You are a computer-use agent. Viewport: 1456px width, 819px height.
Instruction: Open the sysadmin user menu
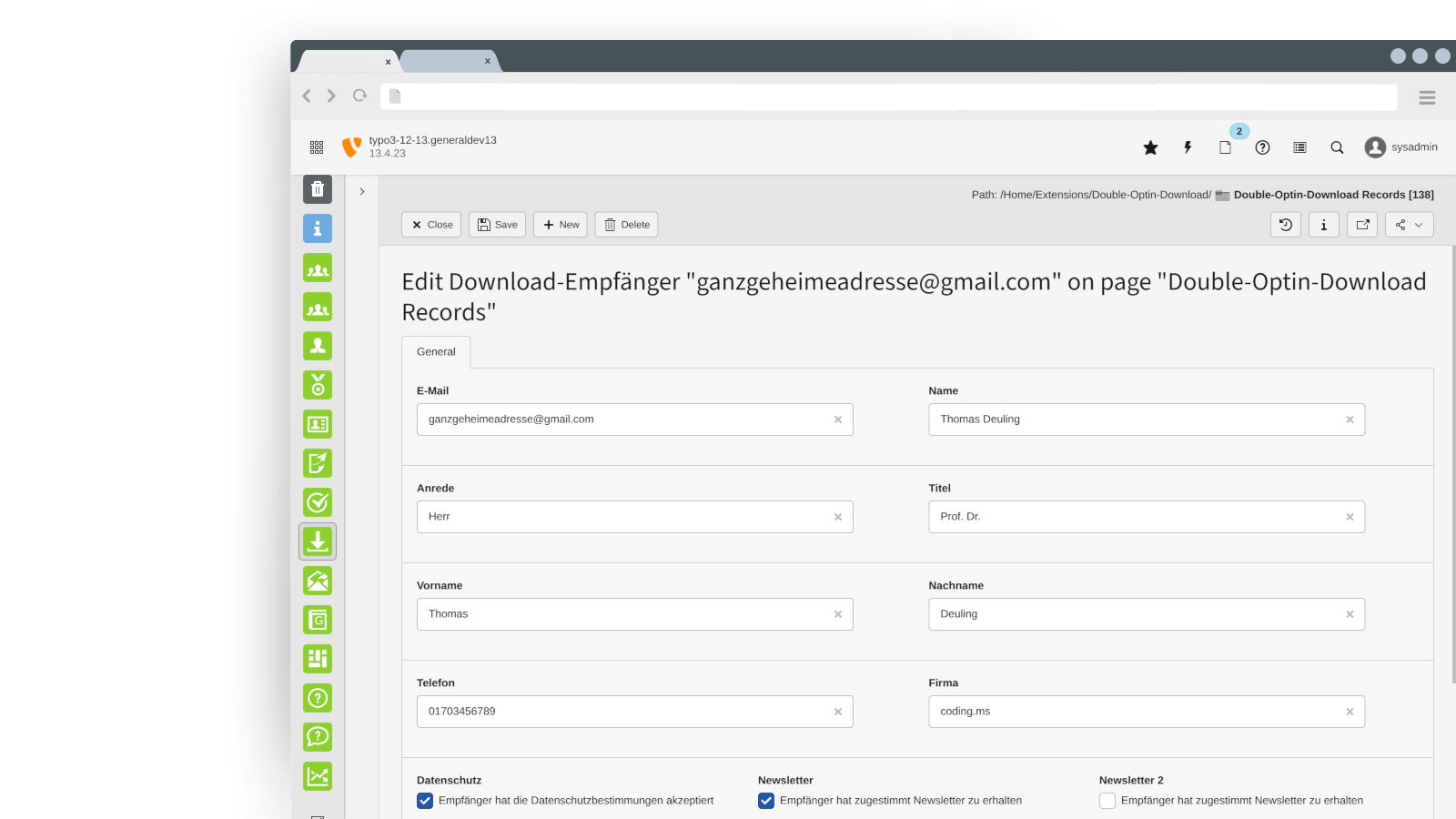[x=1401, y=147]
